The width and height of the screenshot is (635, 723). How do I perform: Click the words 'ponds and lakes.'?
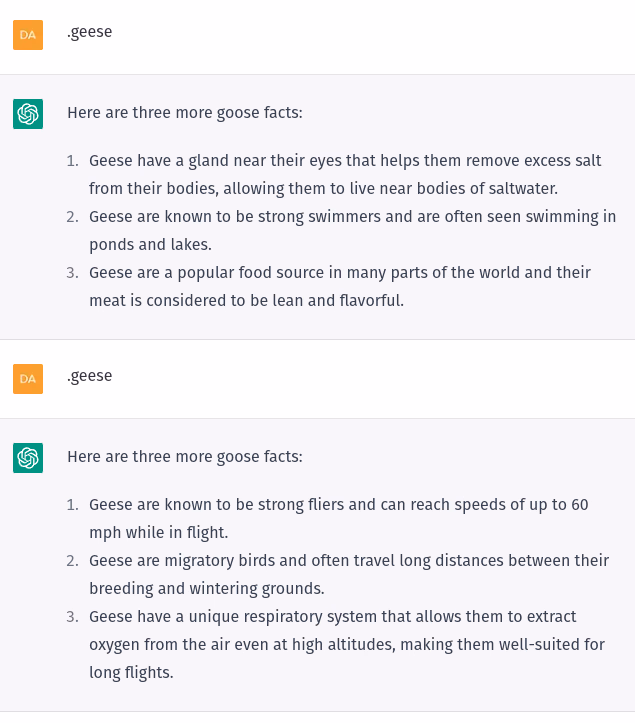tap(150, 244)
